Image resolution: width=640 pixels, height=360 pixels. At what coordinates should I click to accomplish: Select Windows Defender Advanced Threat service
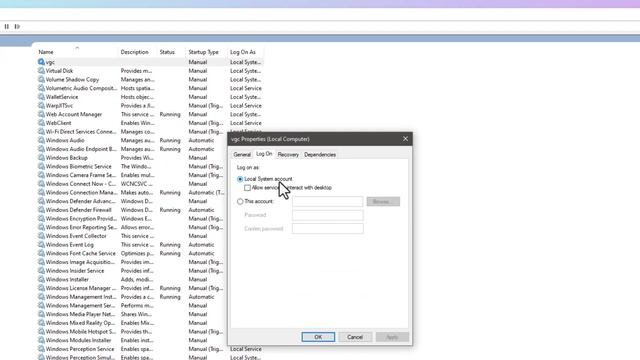(132, 201)
